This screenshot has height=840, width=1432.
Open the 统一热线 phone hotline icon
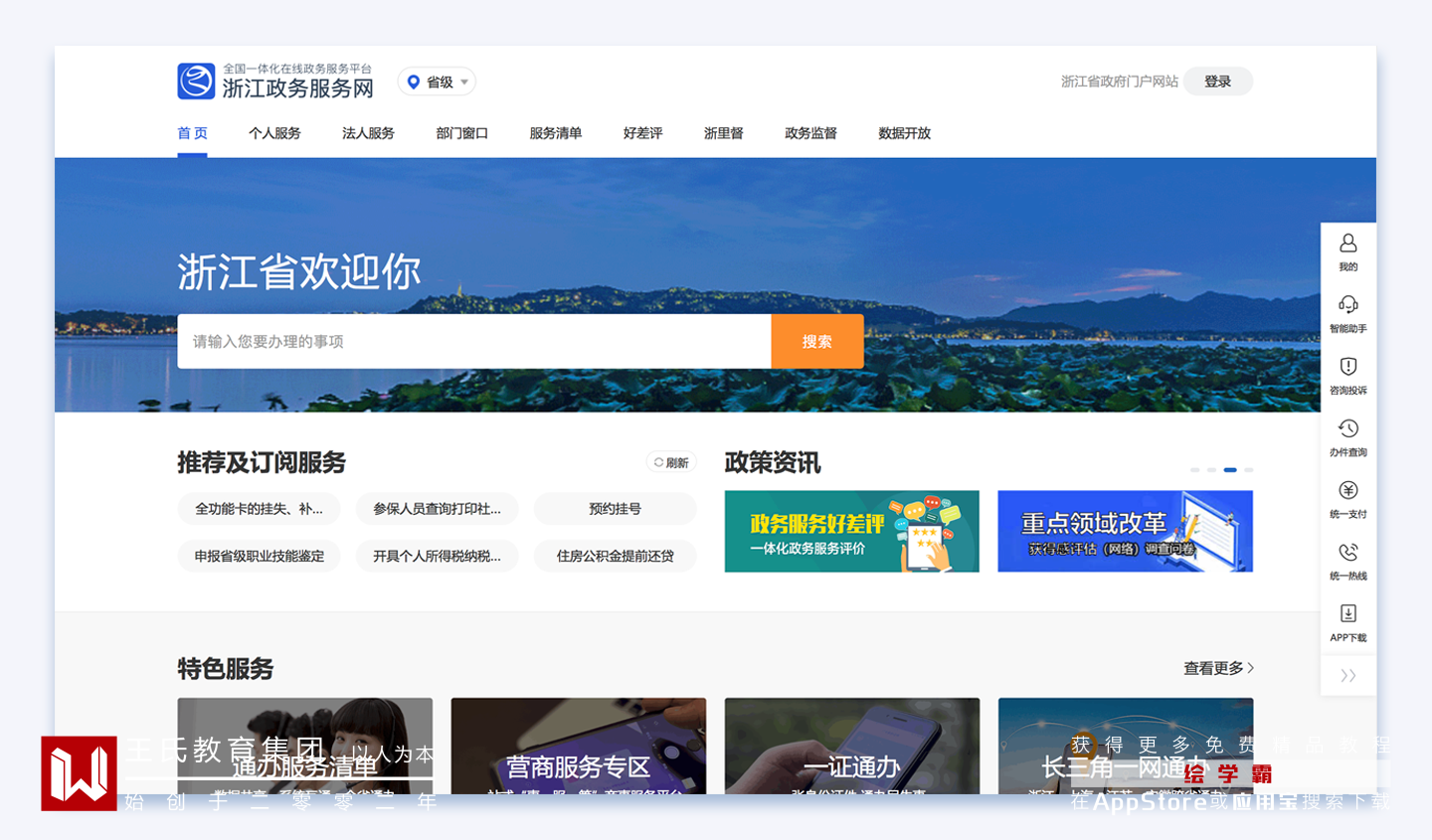click(x=1348, y=552)
